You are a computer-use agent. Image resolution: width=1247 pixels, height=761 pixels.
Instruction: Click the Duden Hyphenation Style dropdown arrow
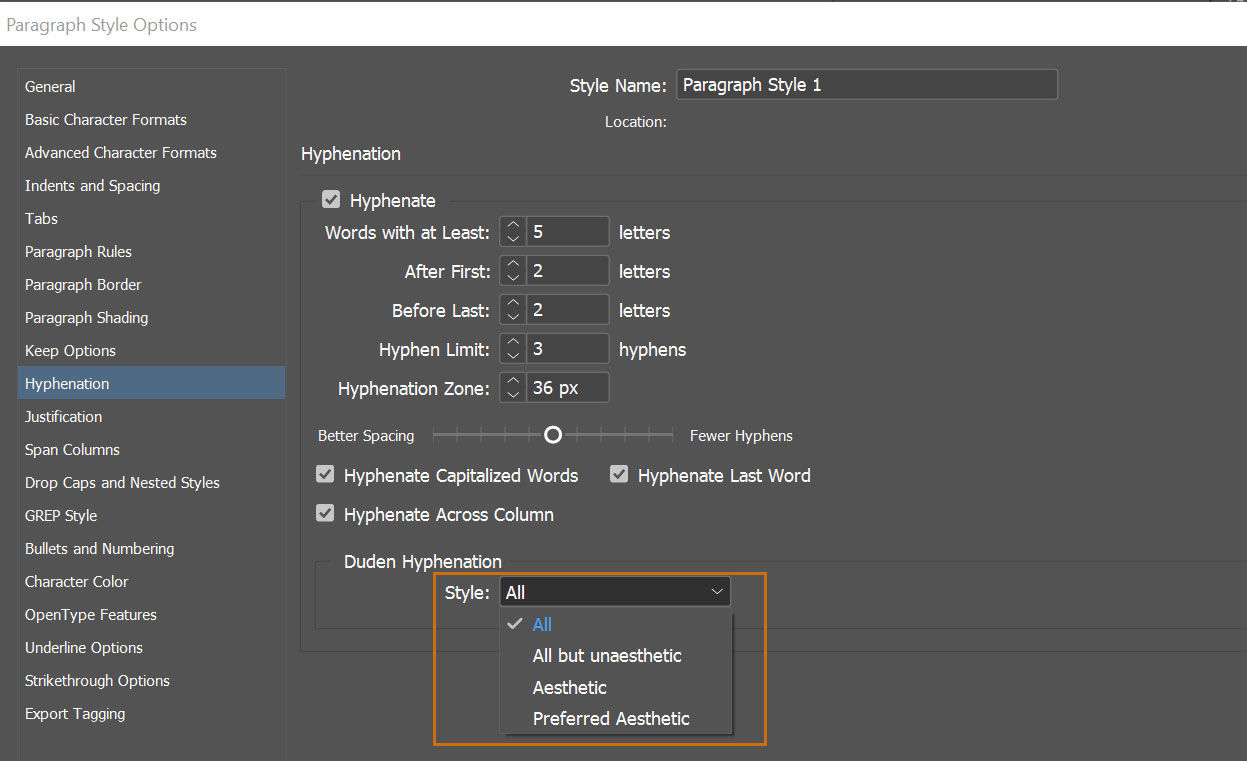pos(717,592)
